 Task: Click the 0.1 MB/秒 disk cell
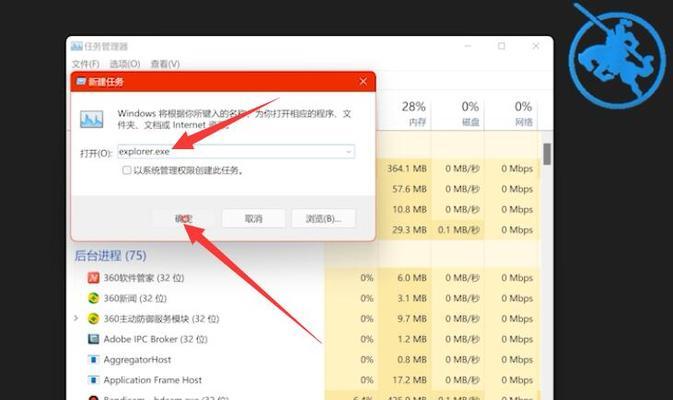(x=458, y=230)
